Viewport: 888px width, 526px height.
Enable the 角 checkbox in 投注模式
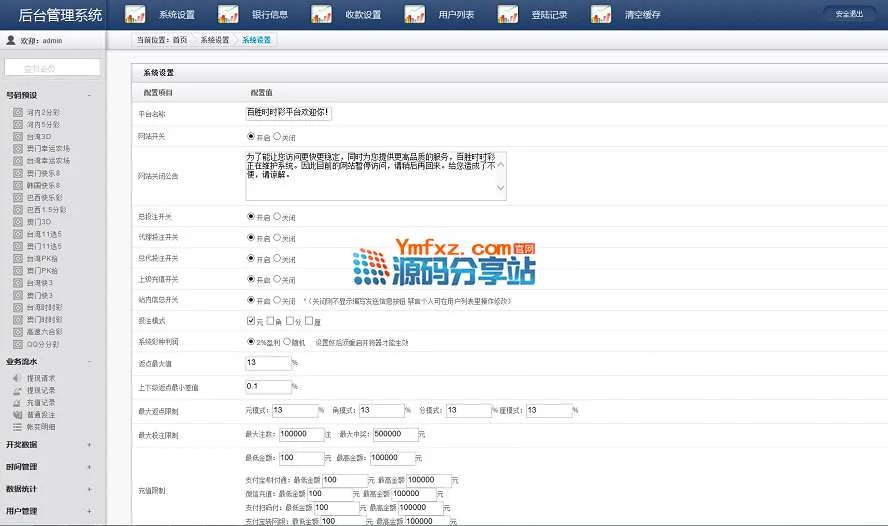tap(272, 321)
